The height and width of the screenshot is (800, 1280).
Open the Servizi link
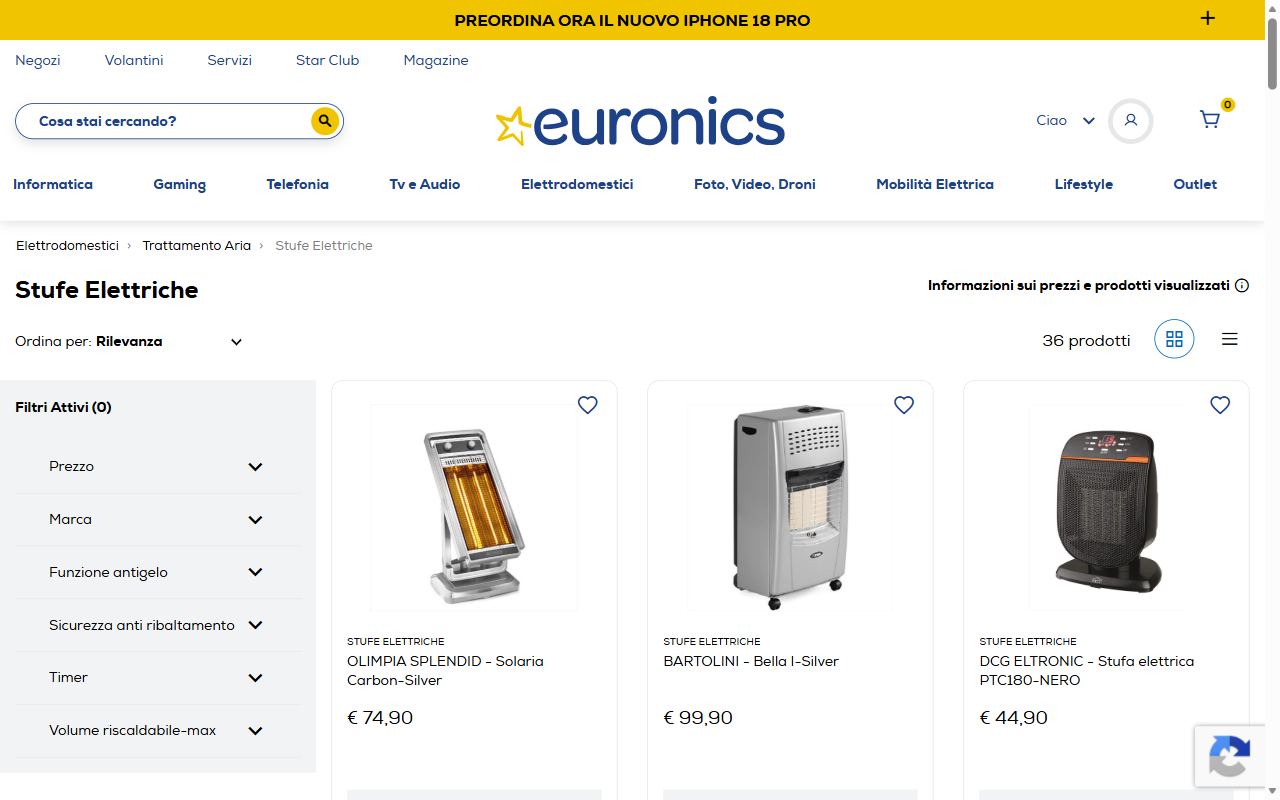230,60
